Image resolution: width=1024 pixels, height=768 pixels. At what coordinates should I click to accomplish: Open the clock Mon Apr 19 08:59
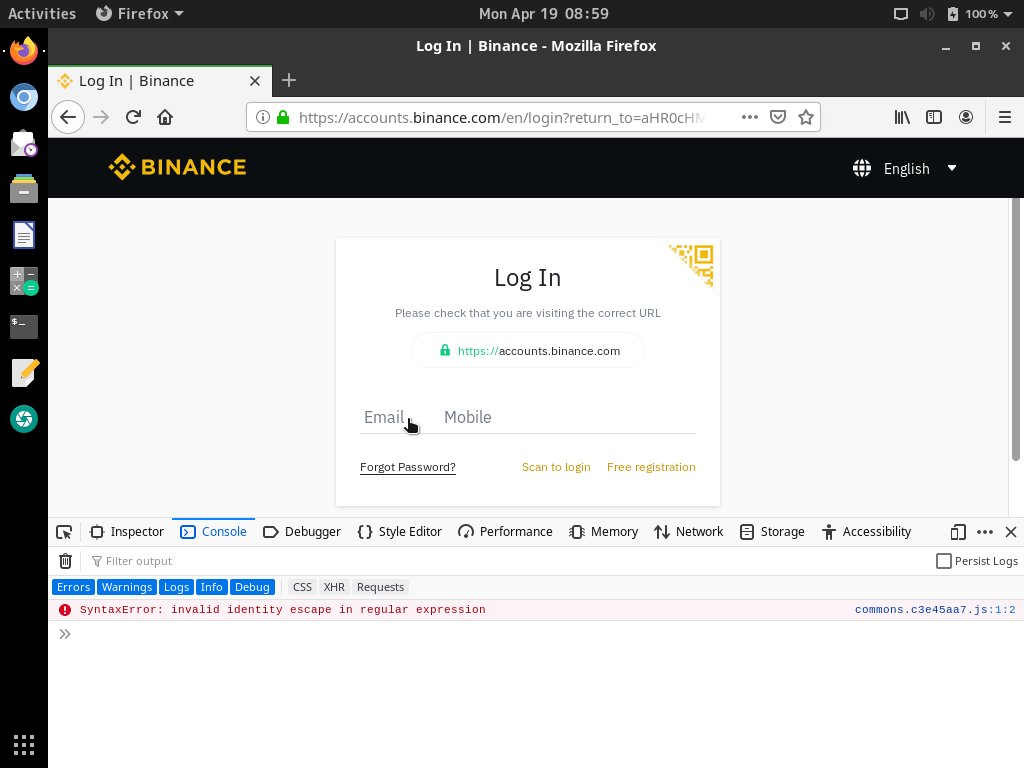543,13
